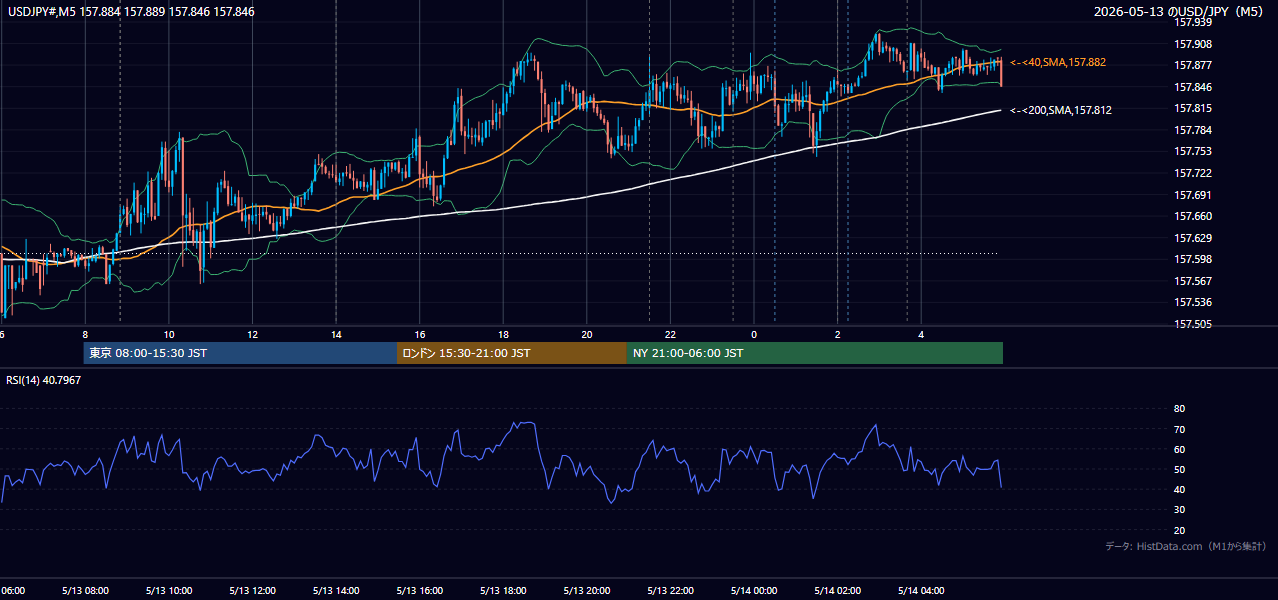Screen dimensions: 1278x600
Task: Click the 5/14 04:00 time label
Action: [x=922, y=591]
